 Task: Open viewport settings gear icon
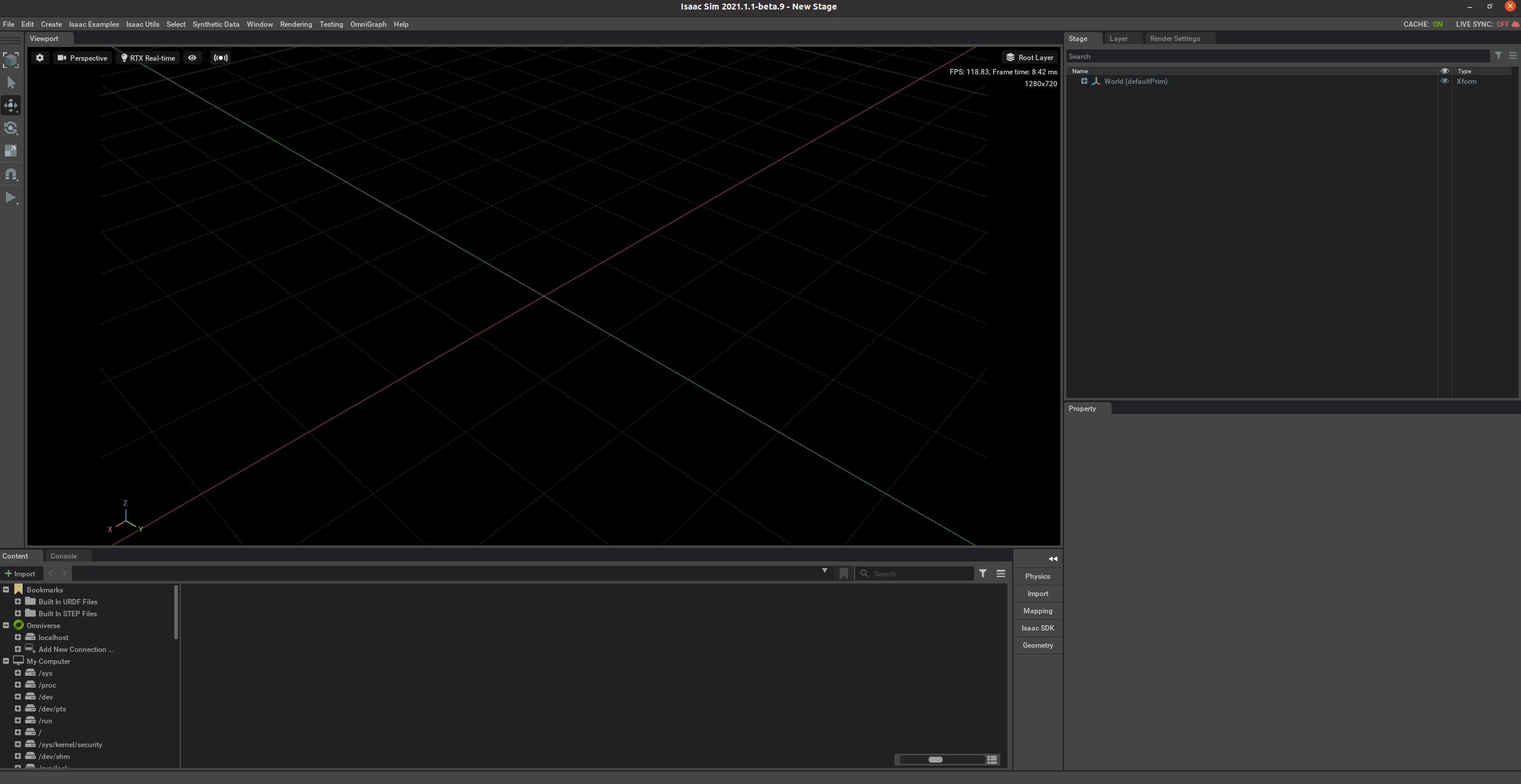40,58
